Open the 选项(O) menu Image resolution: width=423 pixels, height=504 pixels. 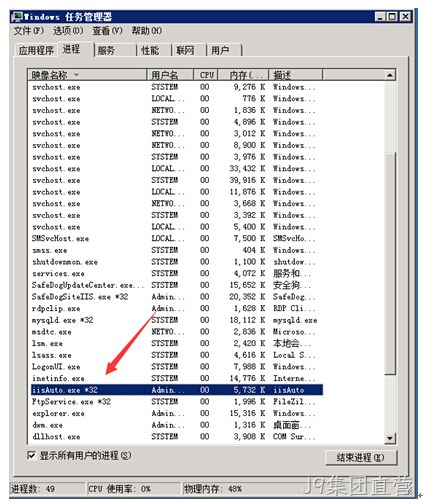(x=68, y=31)
